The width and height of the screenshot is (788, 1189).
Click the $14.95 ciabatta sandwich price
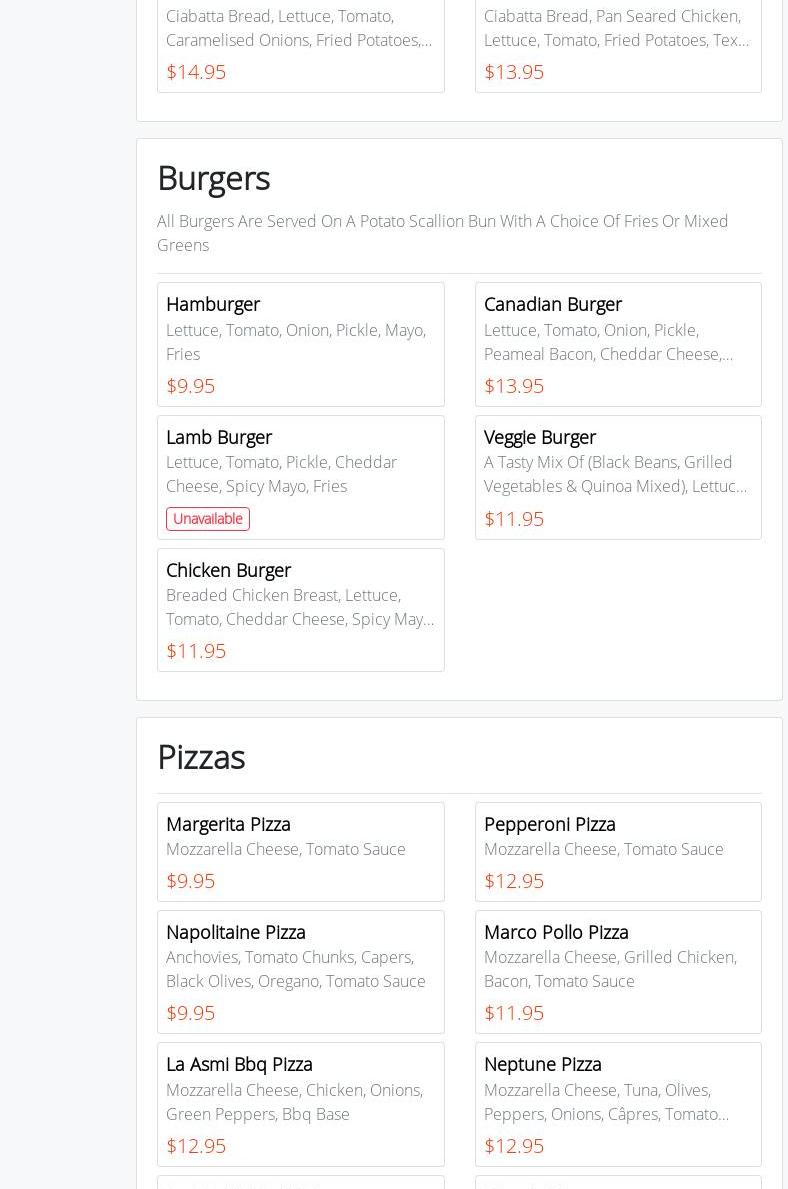[x=196, y=72]
